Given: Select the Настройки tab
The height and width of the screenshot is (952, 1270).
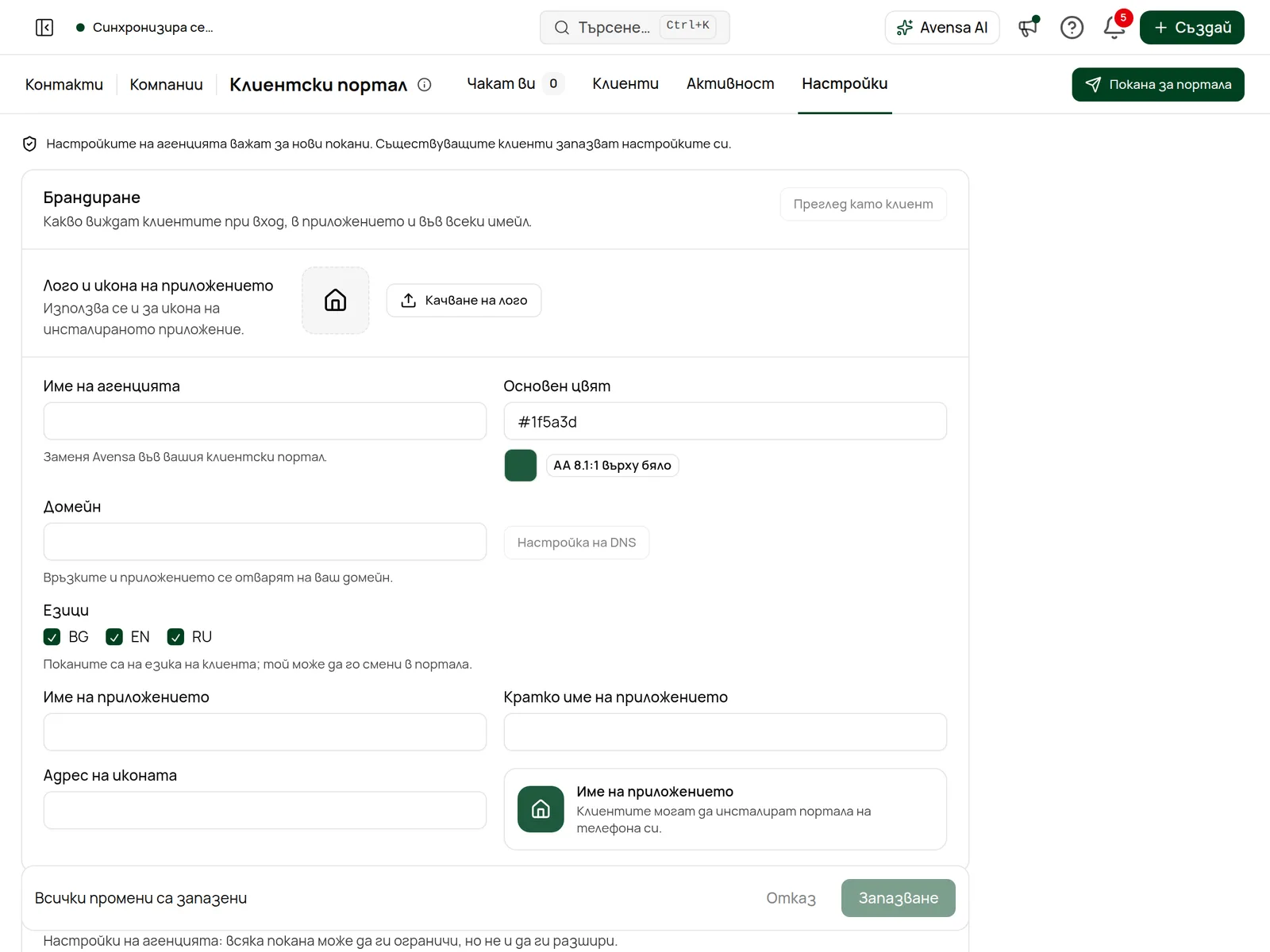Looking at the screenshot, I should [x=845, y=83].
